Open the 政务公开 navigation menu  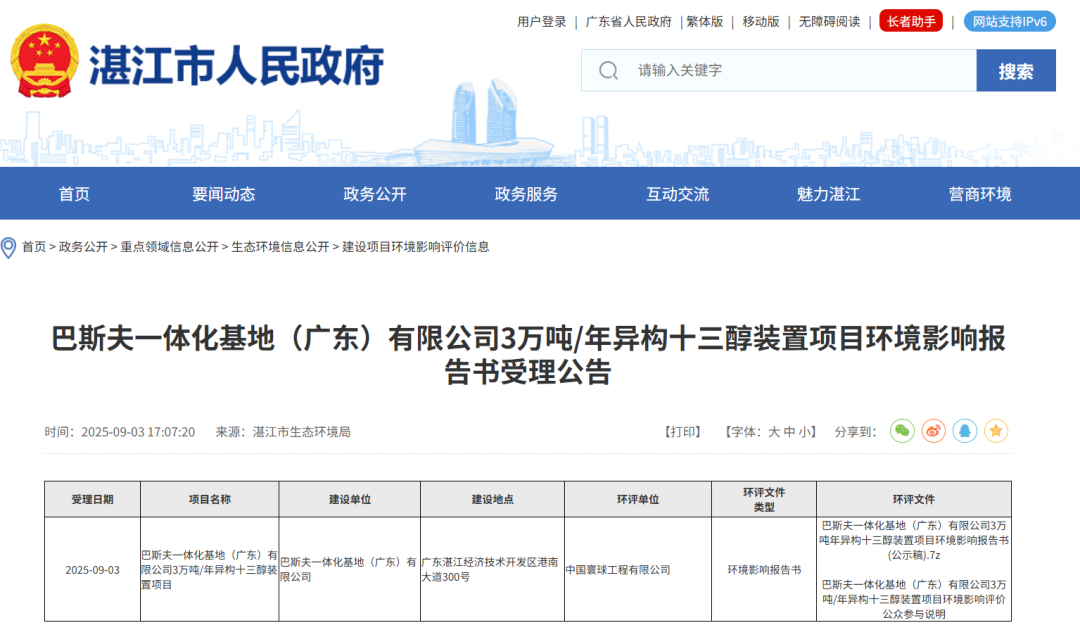coord(375,195)
